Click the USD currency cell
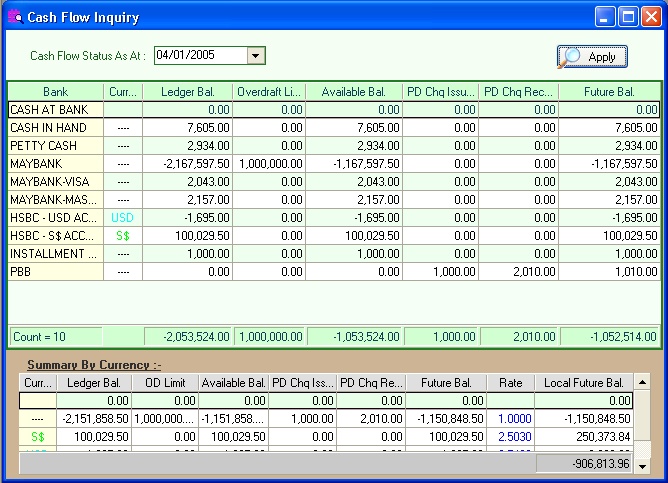 click(123, 218)
